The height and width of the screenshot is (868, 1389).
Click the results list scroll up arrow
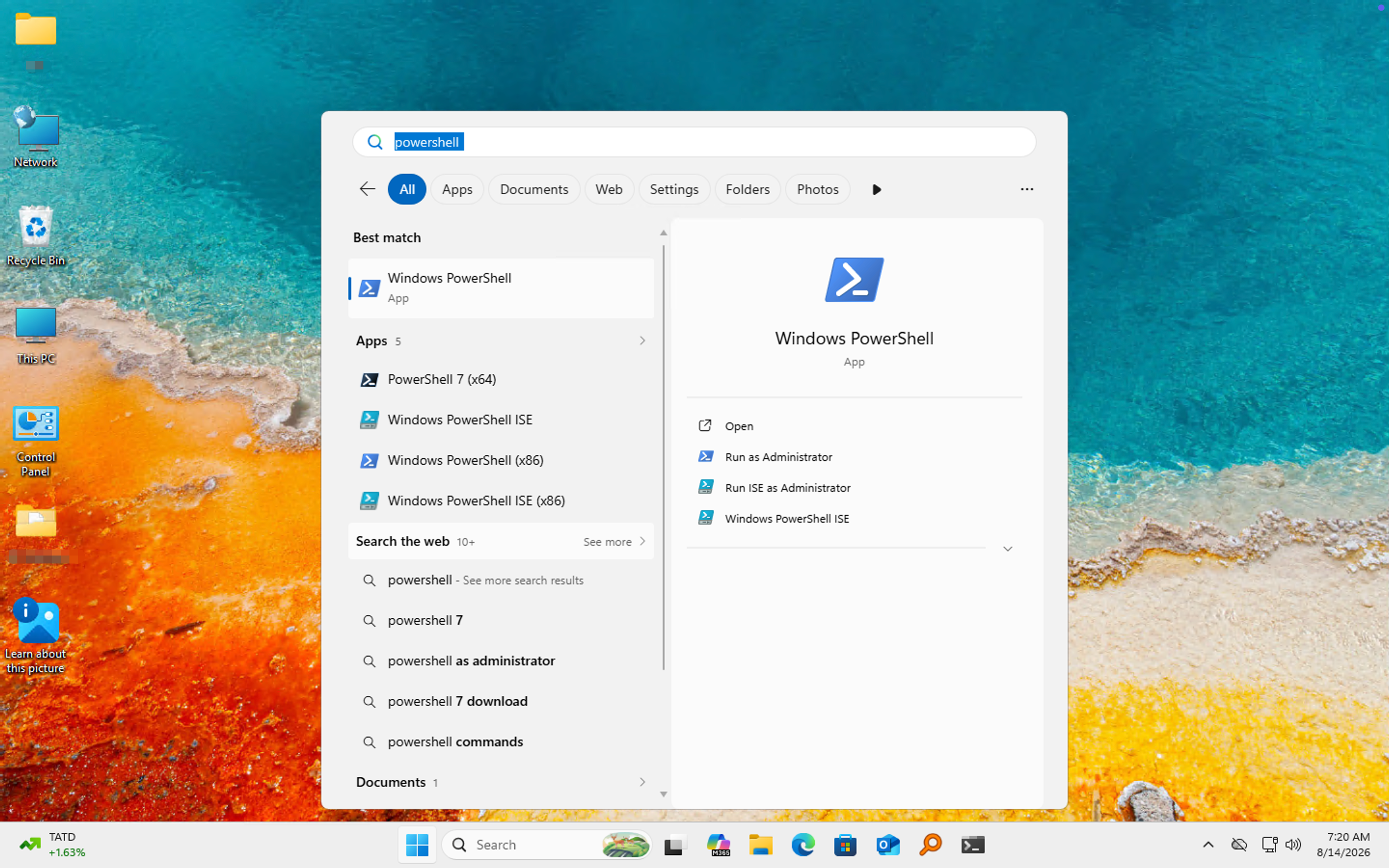point(664,233)
